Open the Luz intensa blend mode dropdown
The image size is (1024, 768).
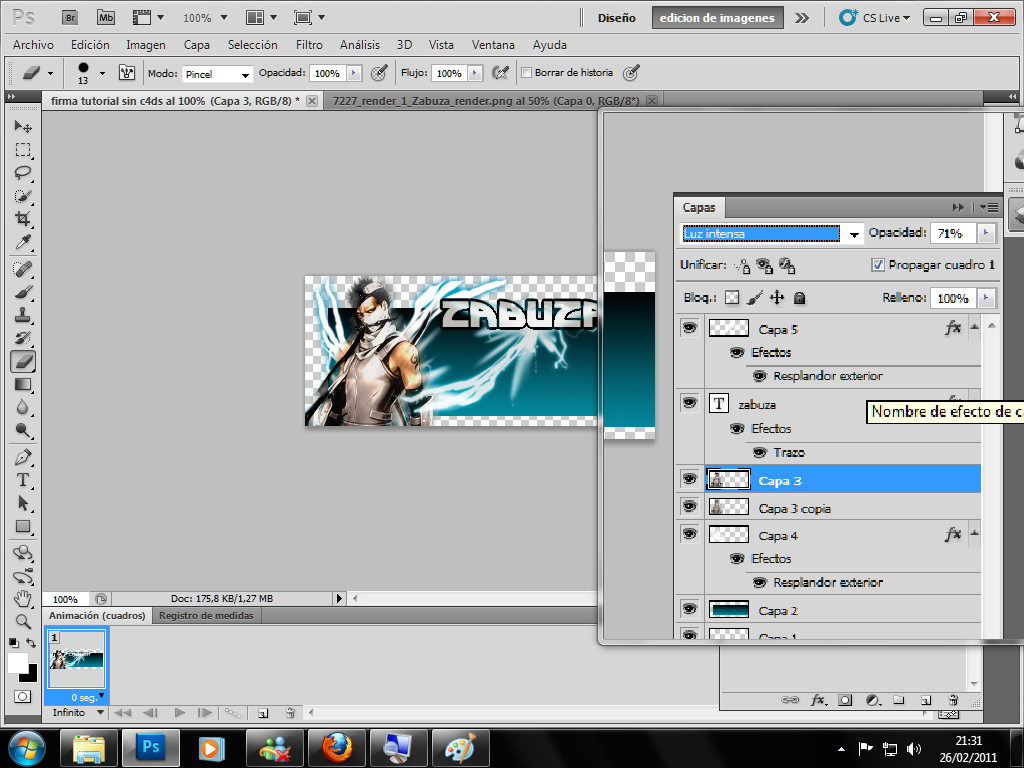pyautogui.click(x=854, y=234)
